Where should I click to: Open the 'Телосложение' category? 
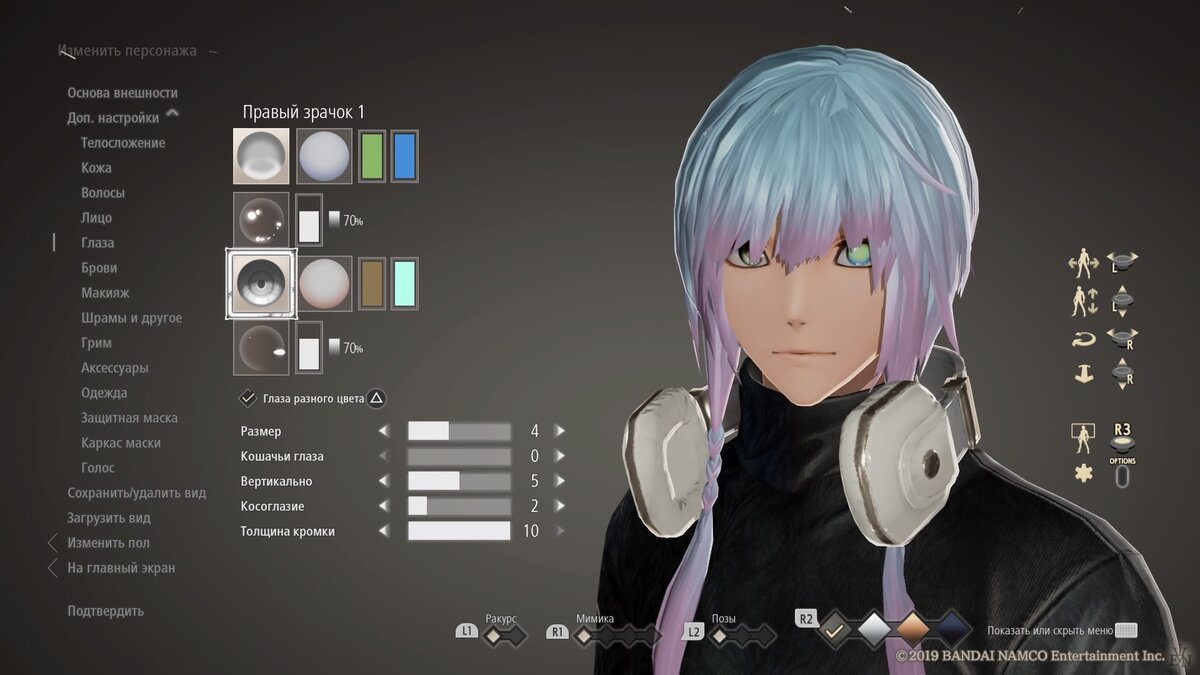tap(123, 143)
